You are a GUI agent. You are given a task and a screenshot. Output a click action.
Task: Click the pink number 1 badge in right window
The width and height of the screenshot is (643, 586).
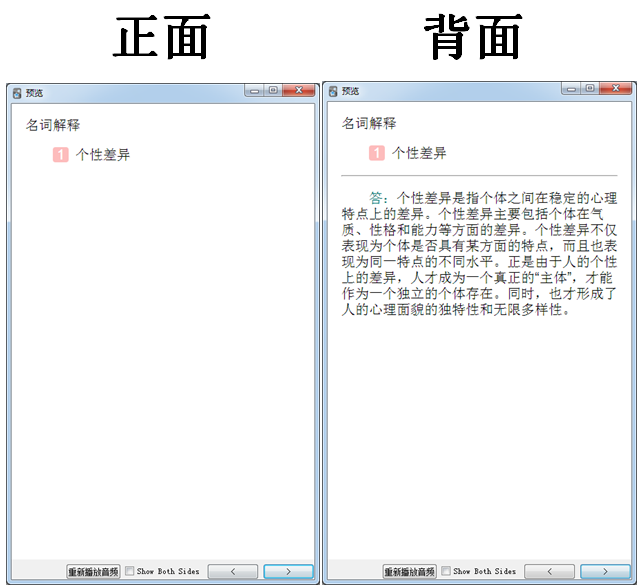pos(377,153)
